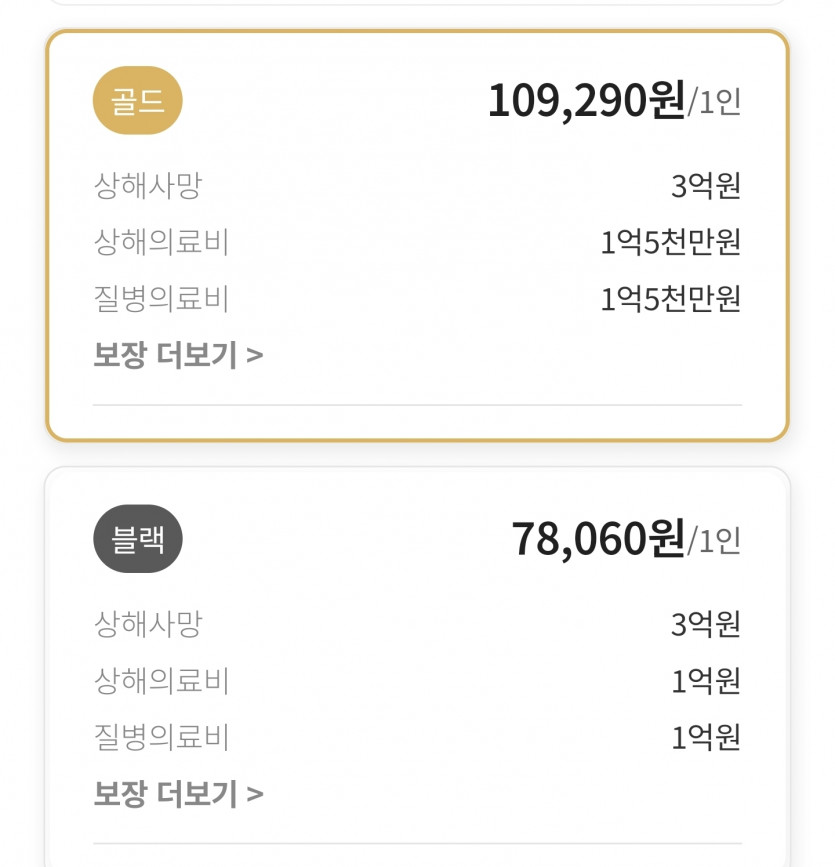The height and width of the screenshot is (867, 835).
Task: Click the 질병의료비 label in the 골드 plan
Action: tap(161, 298)
